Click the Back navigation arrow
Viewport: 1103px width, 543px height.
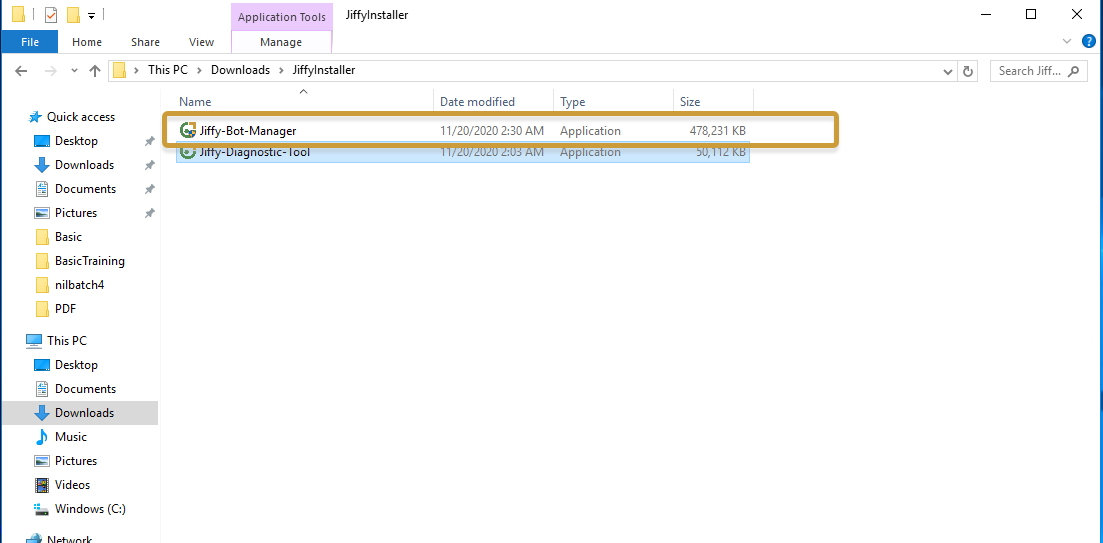[23, 71]
